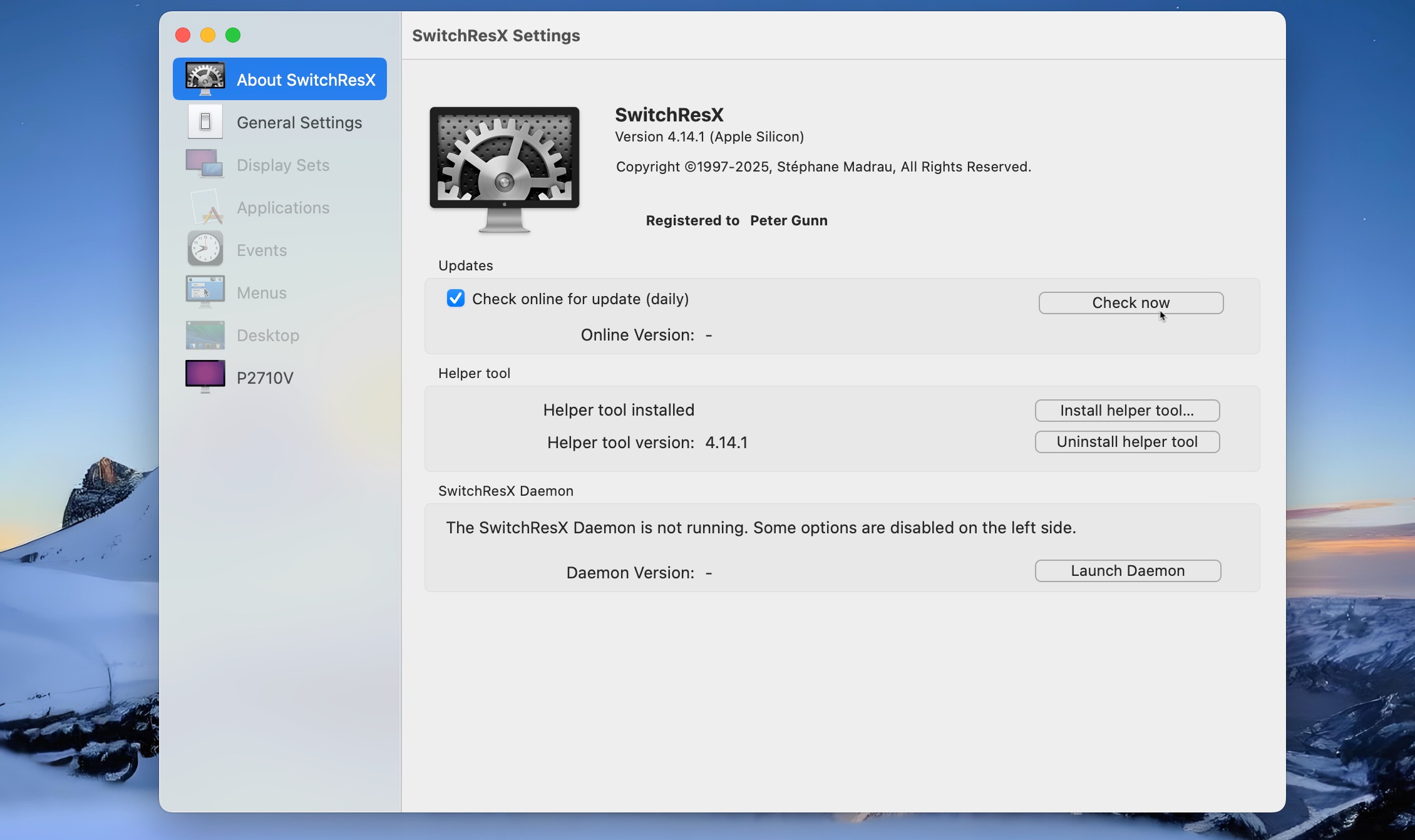The height and width of the screenshot is (840, 1415).
Task: Select the Applications label
Action: tap(283, 208)
